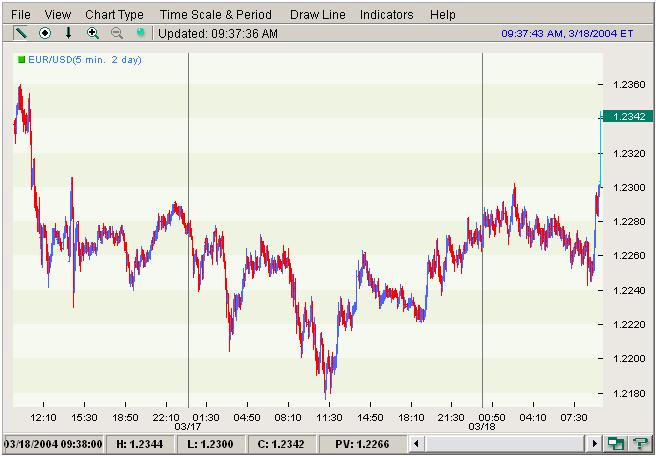The height and width of the screenshot is (457, 656).
Task: Click the 1.2260 price axis label
Action: (x=629, y=256)
